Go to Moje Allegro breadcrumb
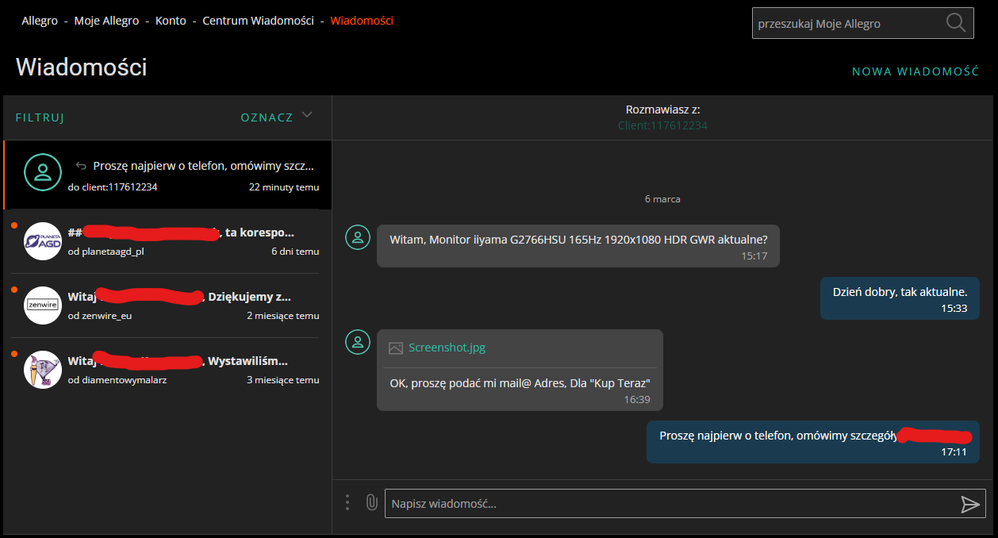The image size is (998, 538). tap(106, 20)
